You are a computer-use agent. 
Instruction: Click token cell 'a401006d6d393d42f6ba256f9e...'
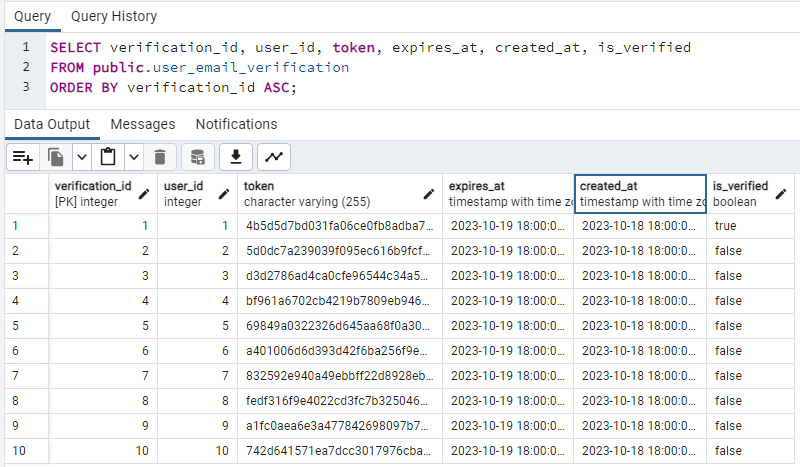(x=340, y=351)
